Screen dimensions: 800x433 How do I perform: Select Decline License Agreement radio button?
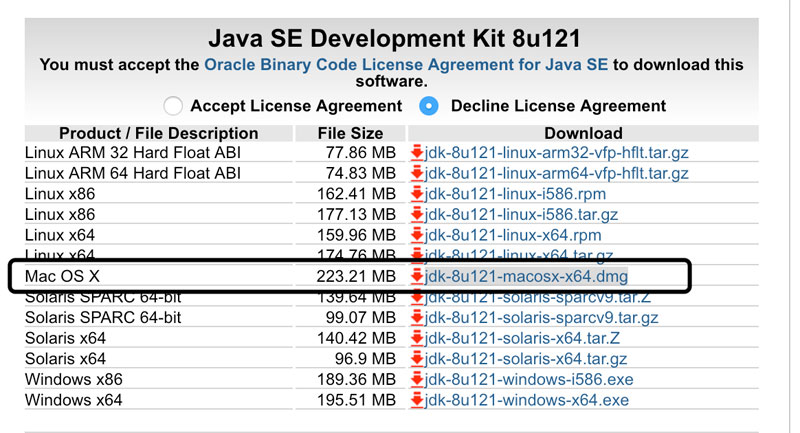429,106
